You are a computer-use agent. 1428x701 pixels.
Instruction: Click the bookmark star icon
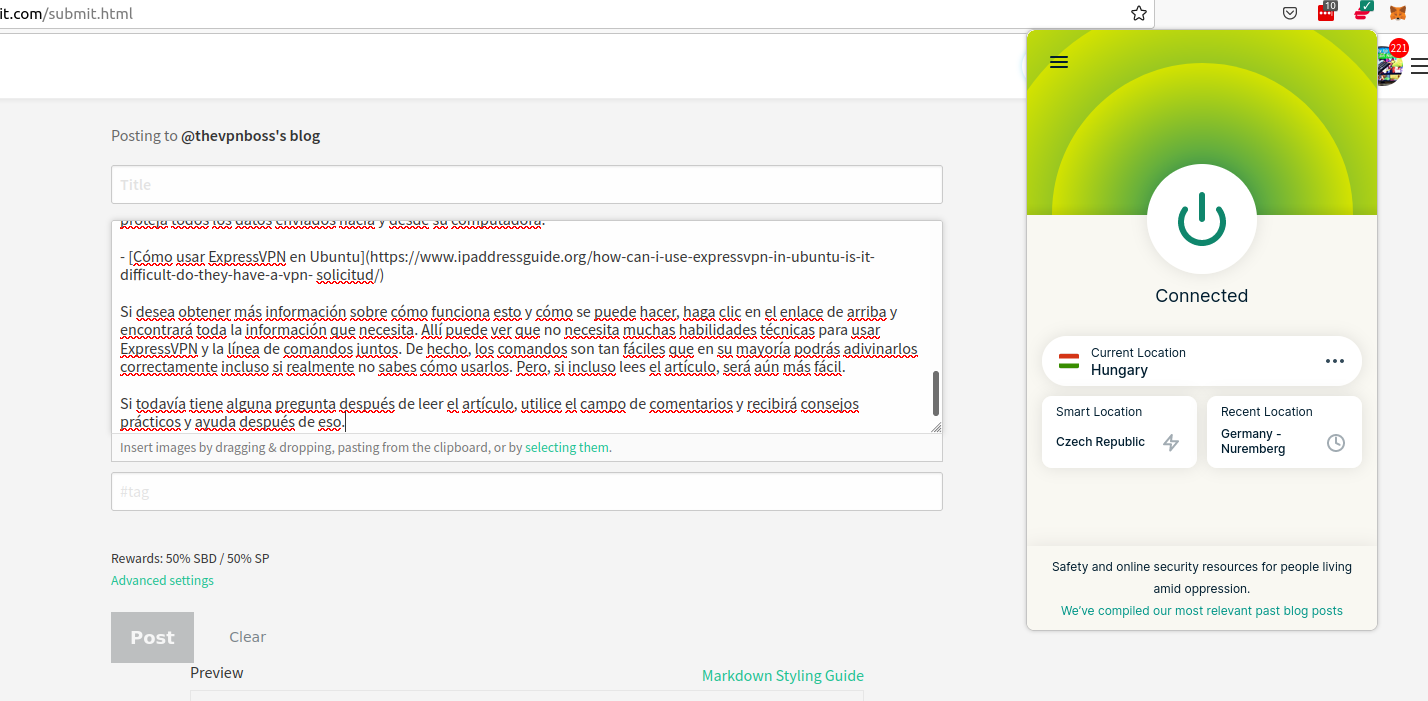(x=1138, y=14)
